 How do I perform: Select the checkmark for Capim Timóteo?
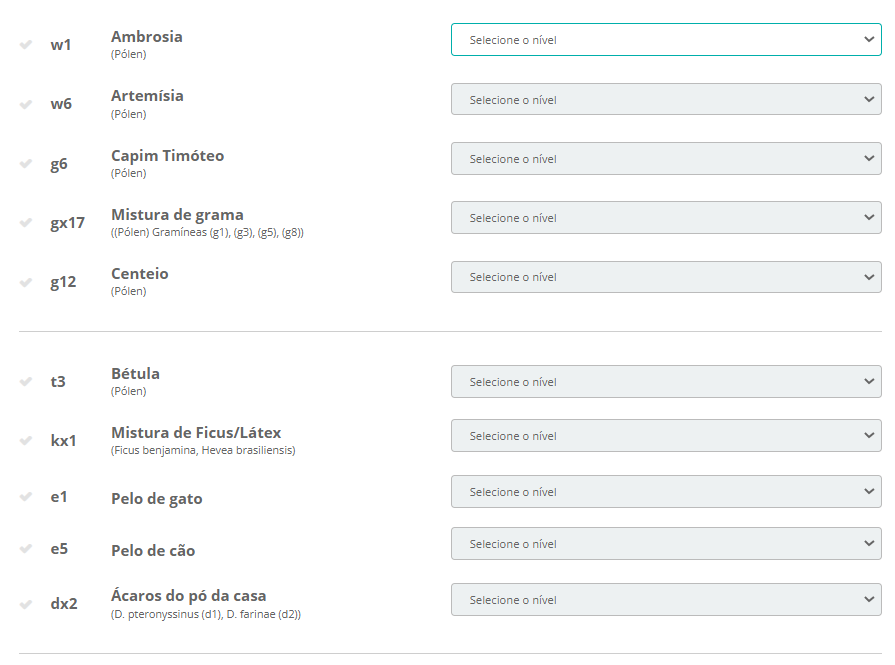tap(26, 164)
